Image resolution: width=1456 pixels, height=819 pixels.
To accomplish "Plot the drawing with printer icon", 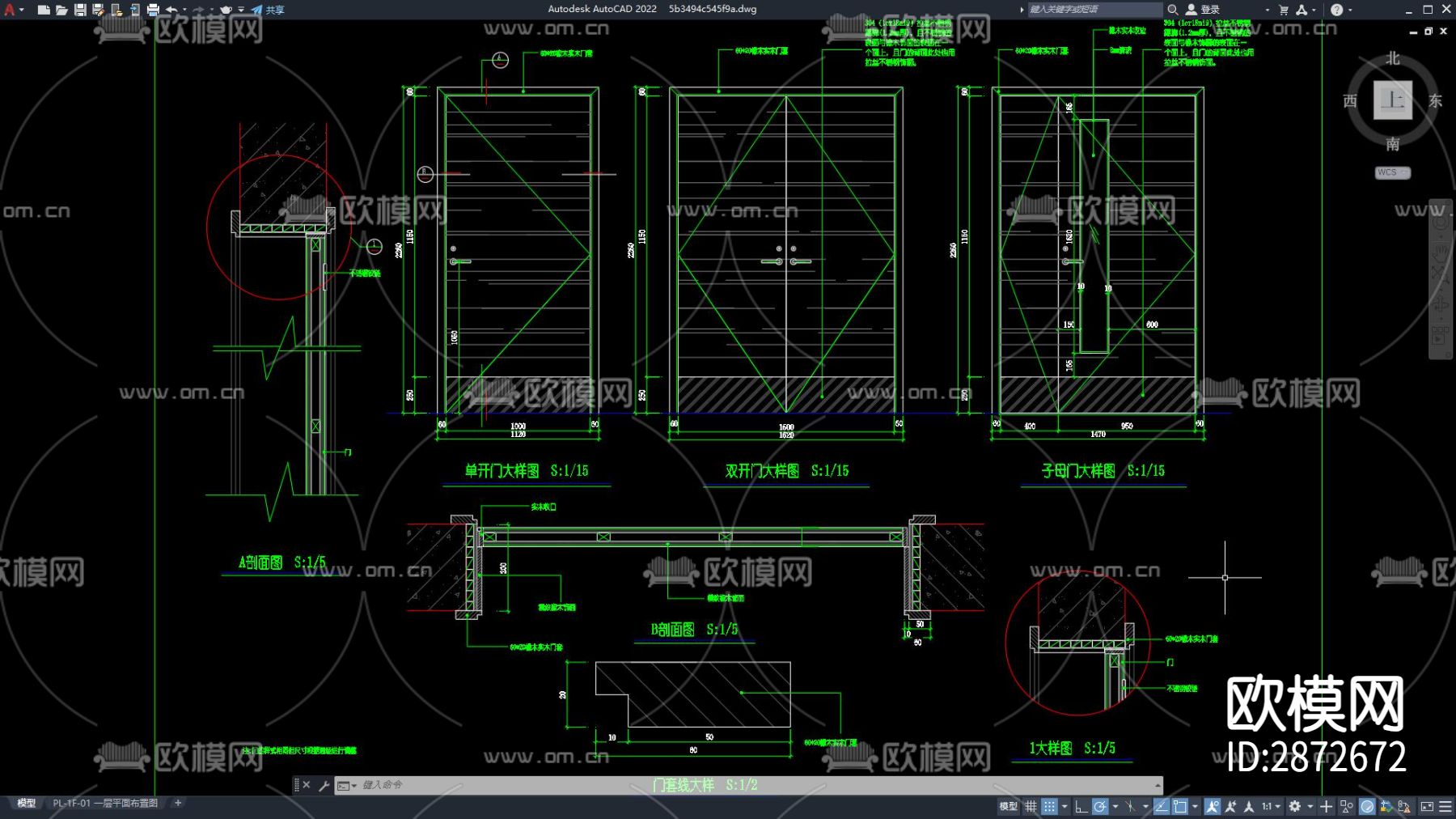I will pos(153,10).
